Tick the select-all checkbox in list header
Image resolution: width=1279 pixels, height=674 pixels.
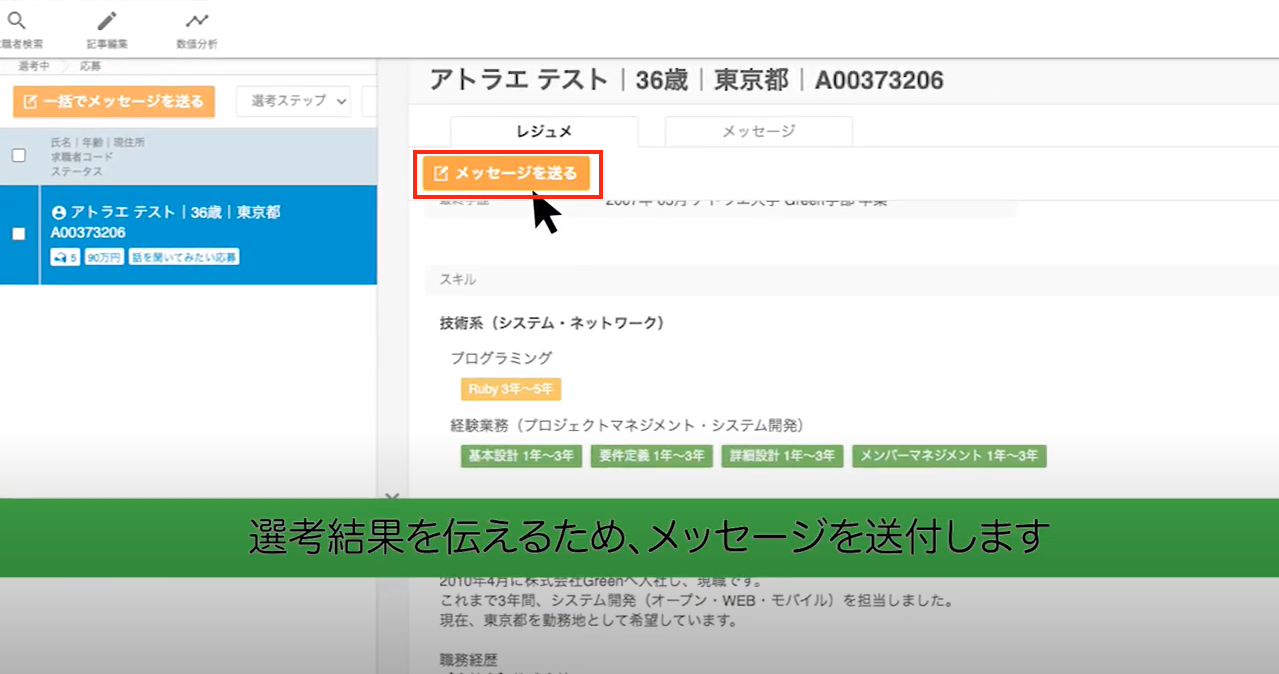(18, 155)
